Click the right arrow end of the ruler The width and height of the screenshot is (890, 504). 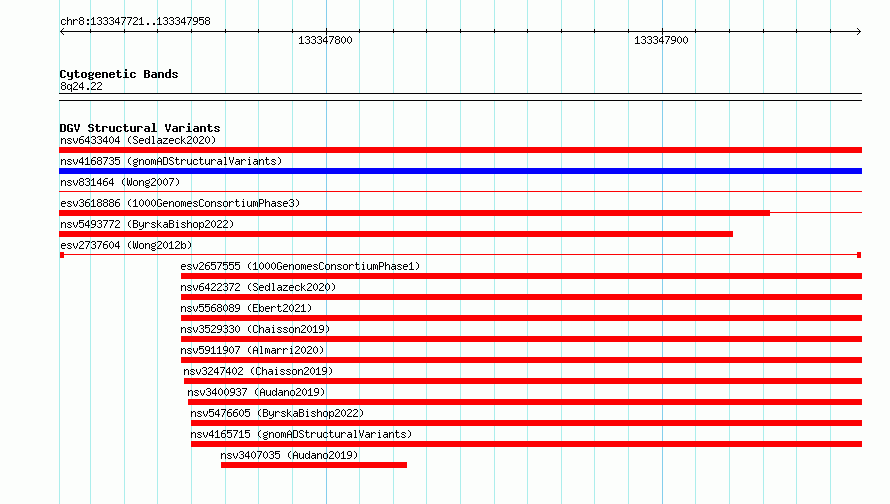click(x=859, y=32)
